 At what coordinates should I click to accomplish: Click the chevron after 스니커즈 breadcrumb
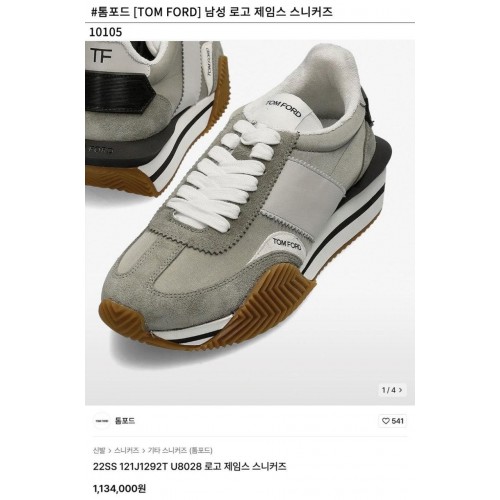tap(144, 451)
